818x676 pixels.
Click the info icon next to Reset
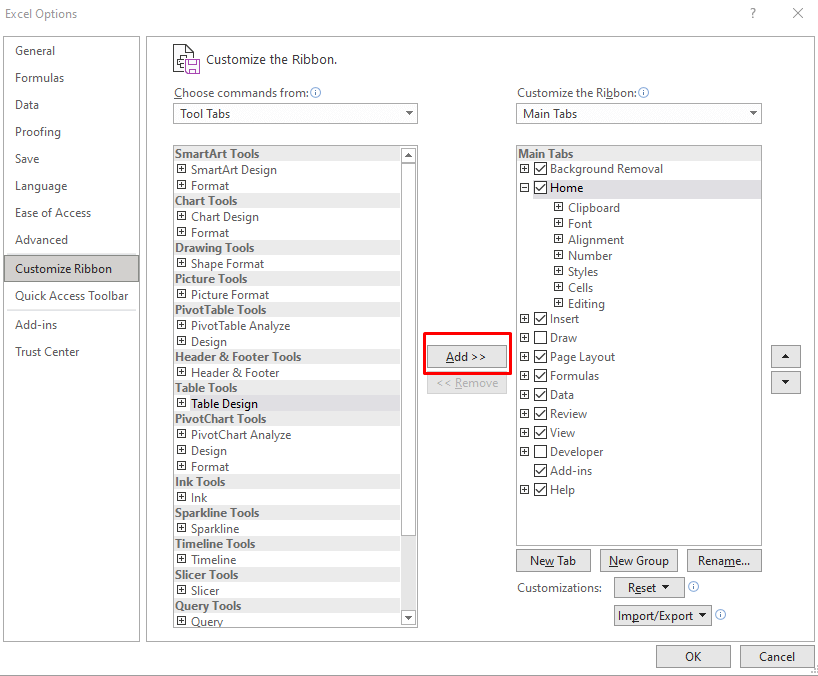(x=693, y=587)
